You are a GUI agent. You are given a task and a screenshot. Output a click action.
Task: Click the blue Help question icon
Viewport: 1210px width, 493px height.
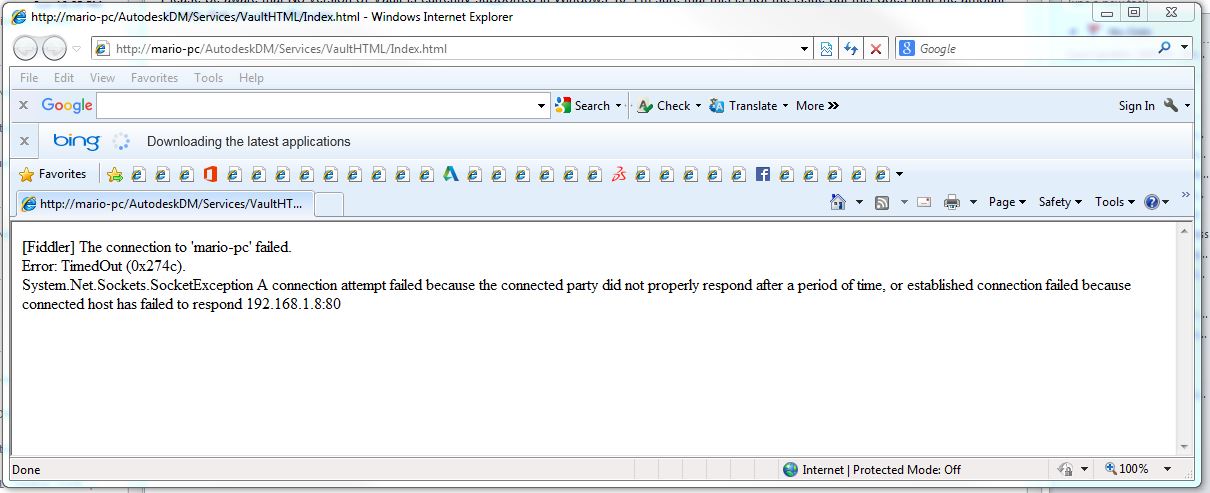click(x=1152, y=202)
